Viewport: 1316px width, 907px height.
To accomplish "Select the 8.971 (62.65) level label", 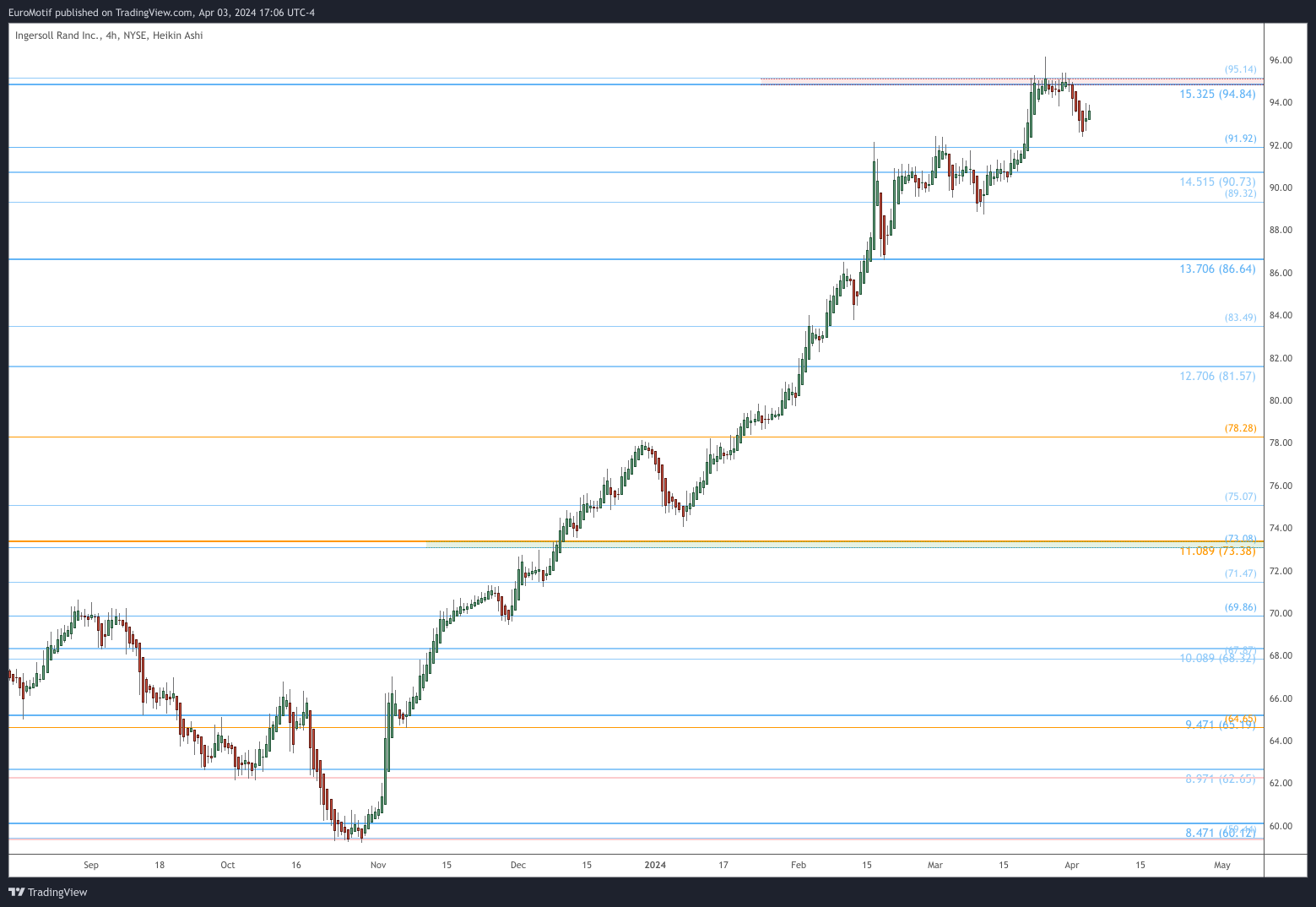I will (x=1220, y=779).
